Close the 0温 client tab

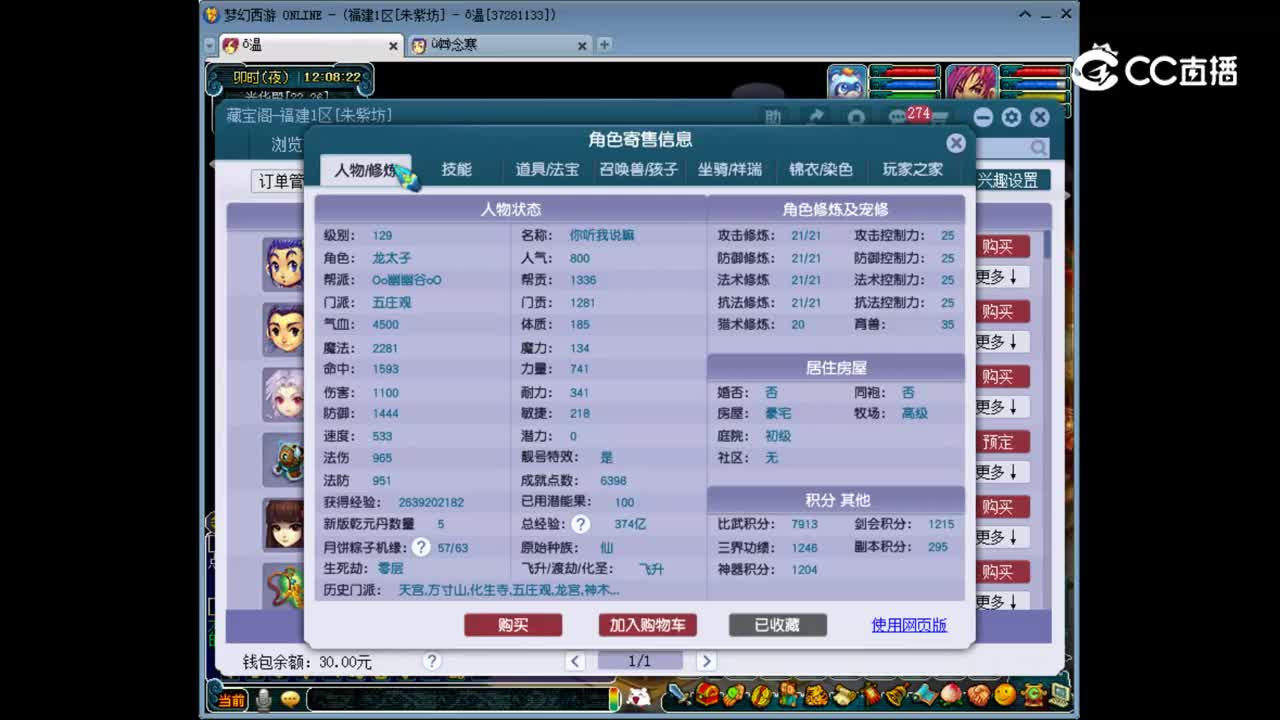[393, 46]
